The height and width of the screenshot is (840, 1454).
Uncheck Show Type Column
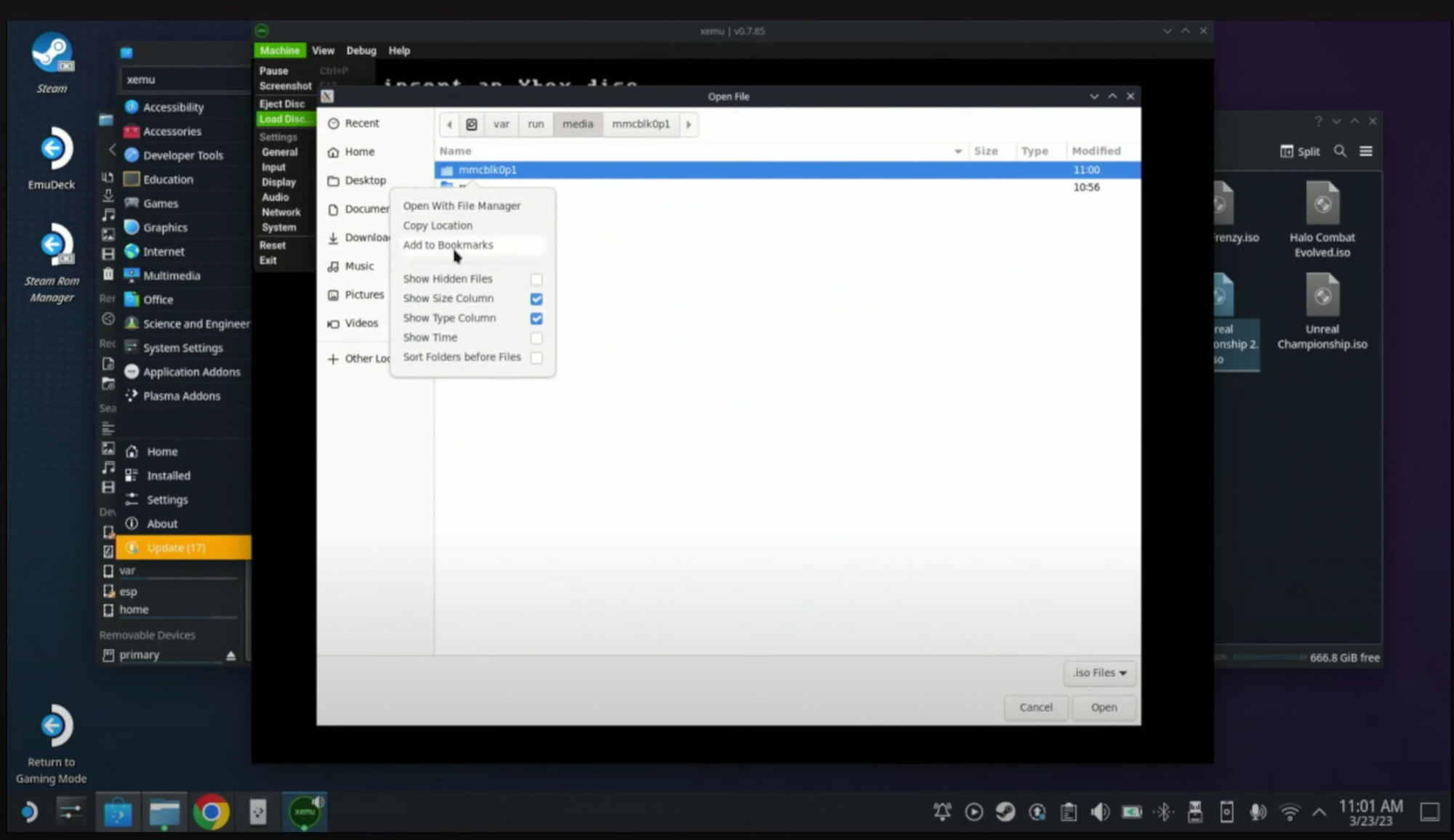point(536,318)
